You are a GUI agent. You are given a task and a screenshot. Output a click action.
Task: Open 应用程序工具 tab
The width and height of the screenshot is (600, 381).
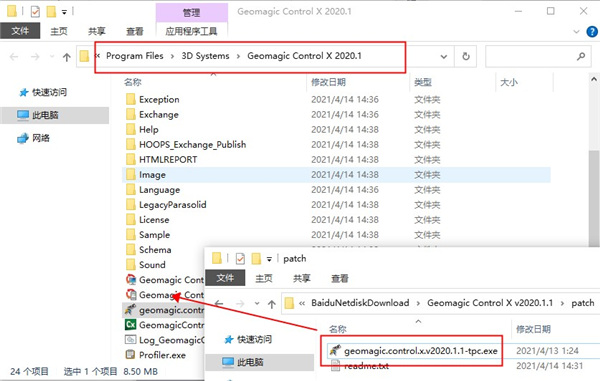coord(191,31)
